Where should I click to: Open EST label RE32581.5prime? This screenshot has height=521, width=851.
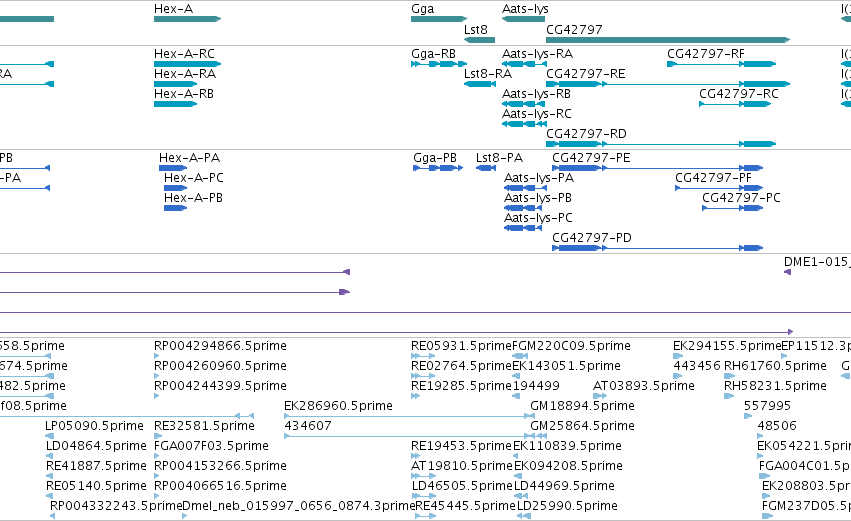tap(204, 426)
